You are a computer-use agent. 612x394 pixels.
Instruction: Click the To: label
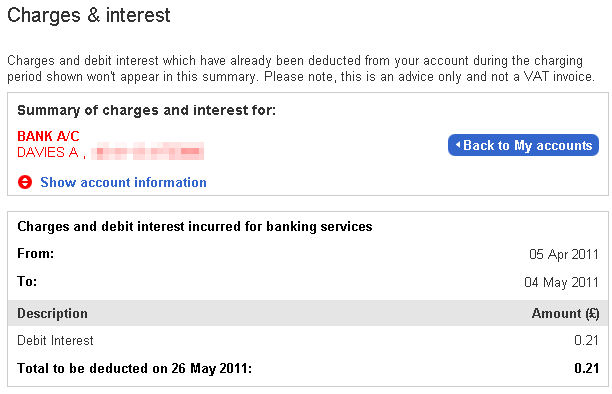[27, 281]
